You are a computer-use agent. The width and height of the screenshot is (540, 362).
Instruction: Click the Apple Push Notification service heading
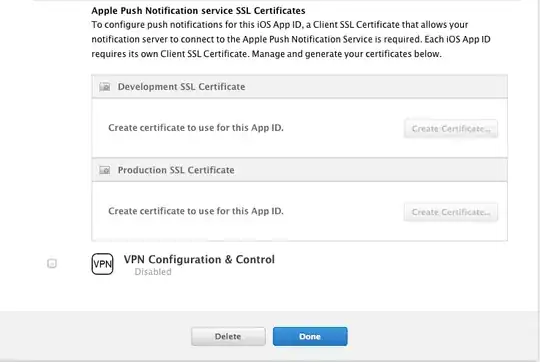198,11
